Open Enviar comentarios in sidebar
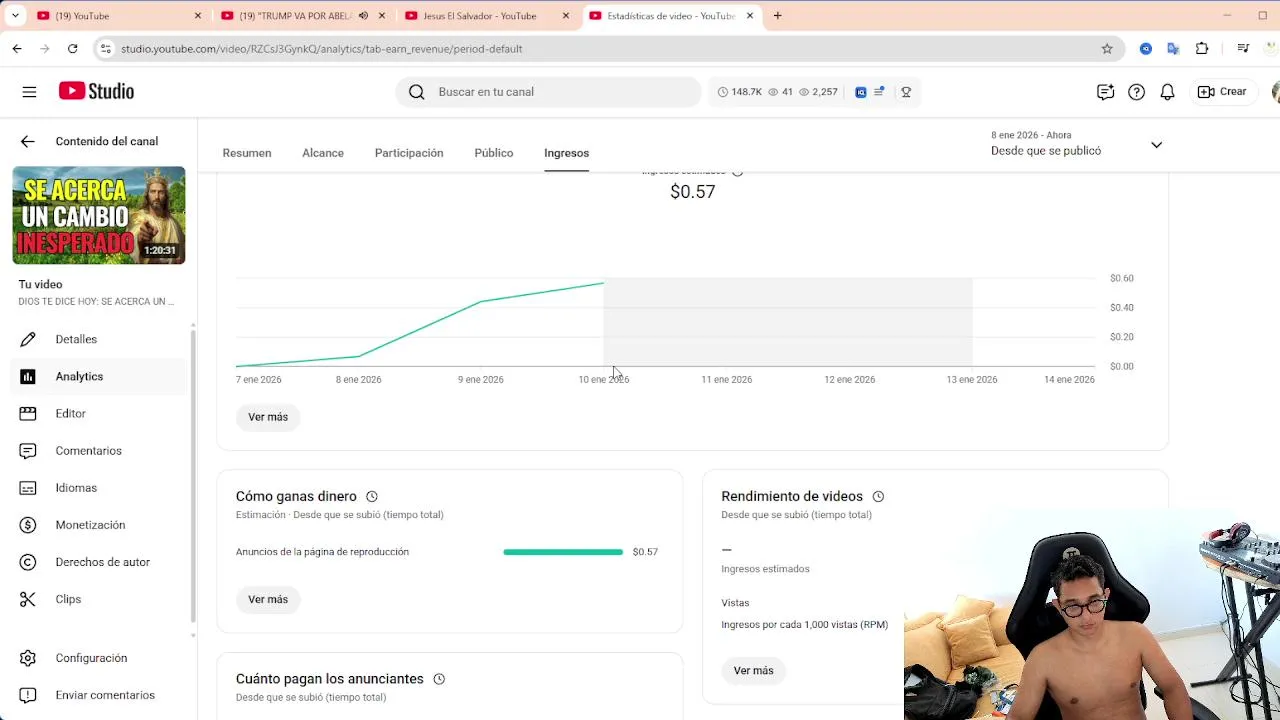 98,695
